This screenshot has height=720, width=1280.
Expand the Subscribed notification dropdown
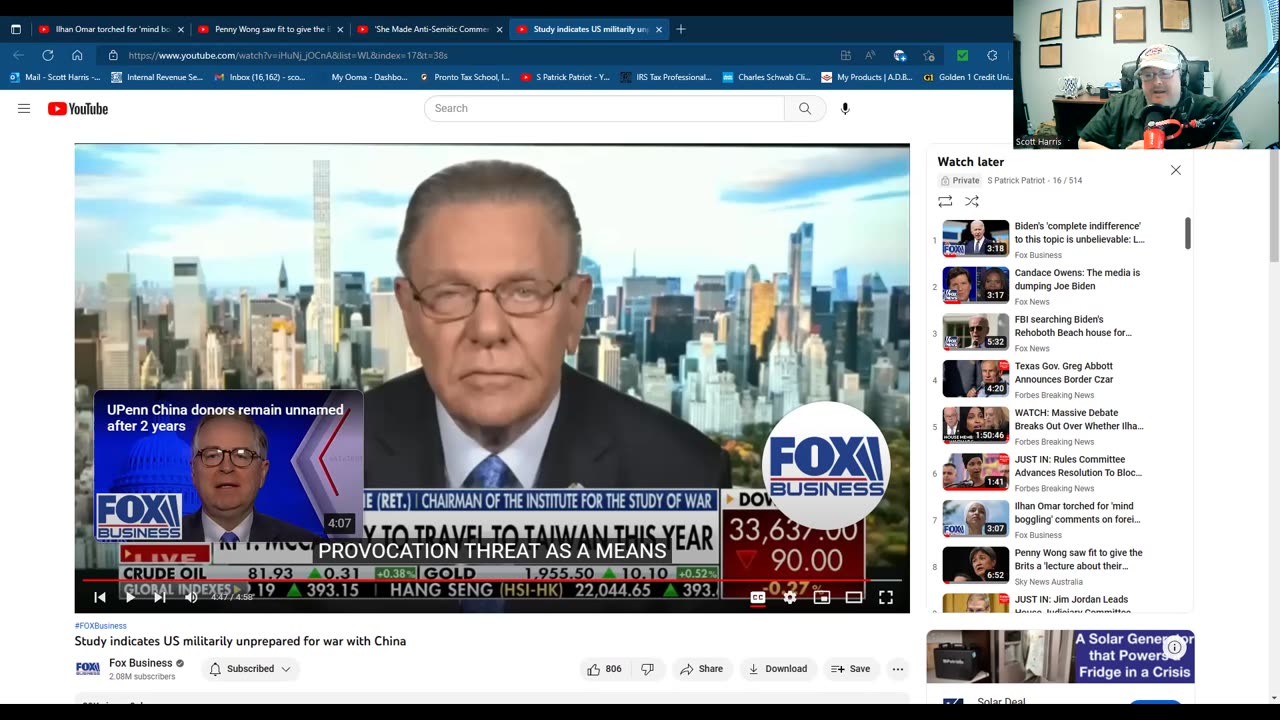tap(250, 669)
